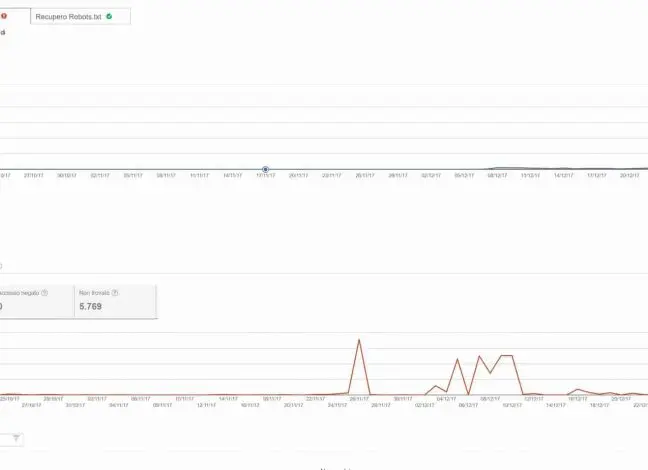Click the 02/12/17 date label on upper chart axis
The height and width of the screenshot is (470, 648).
(x=430, y=175)
